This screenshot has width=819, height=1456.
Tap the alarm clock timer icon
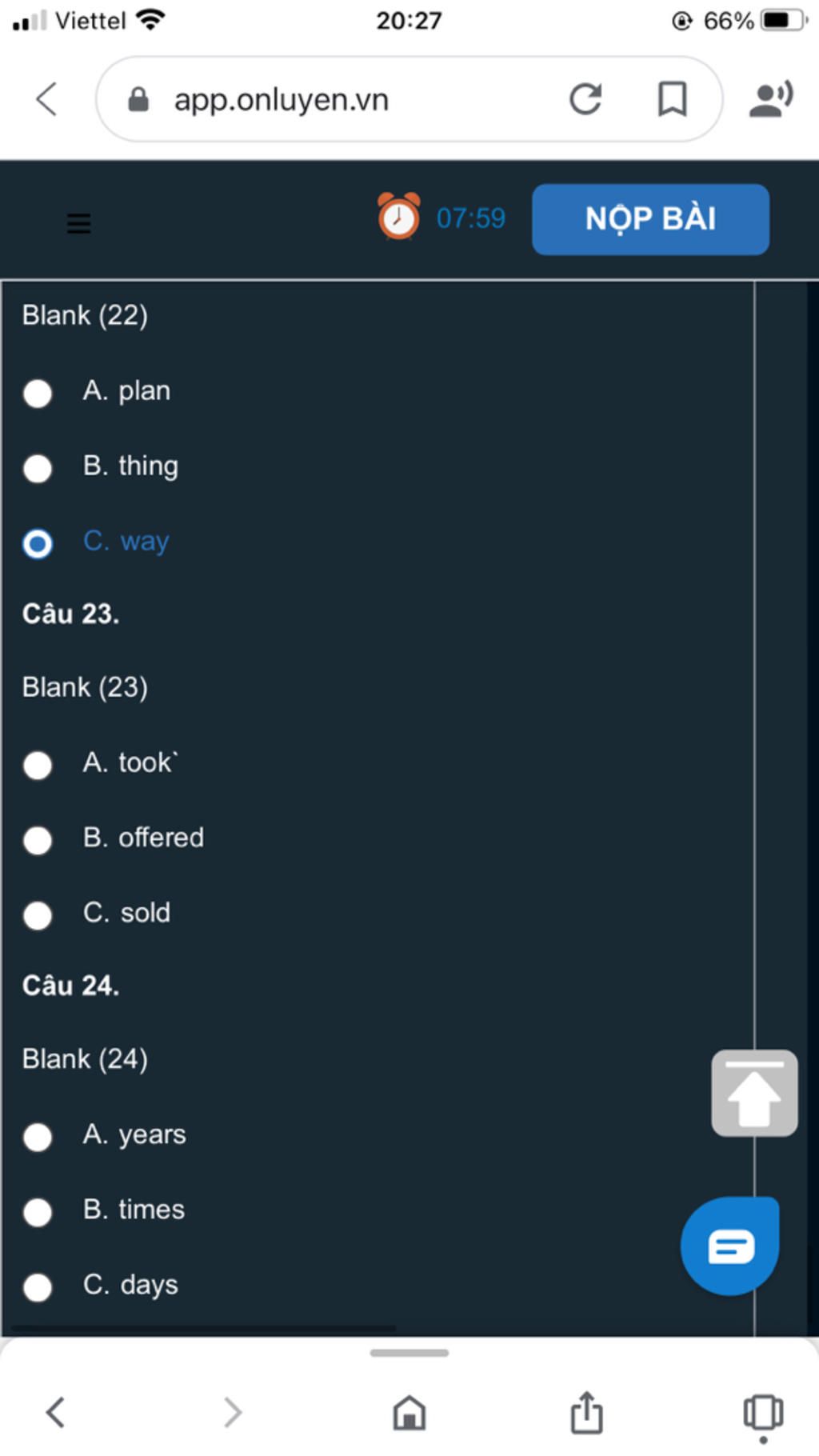[x=398, y=217]
